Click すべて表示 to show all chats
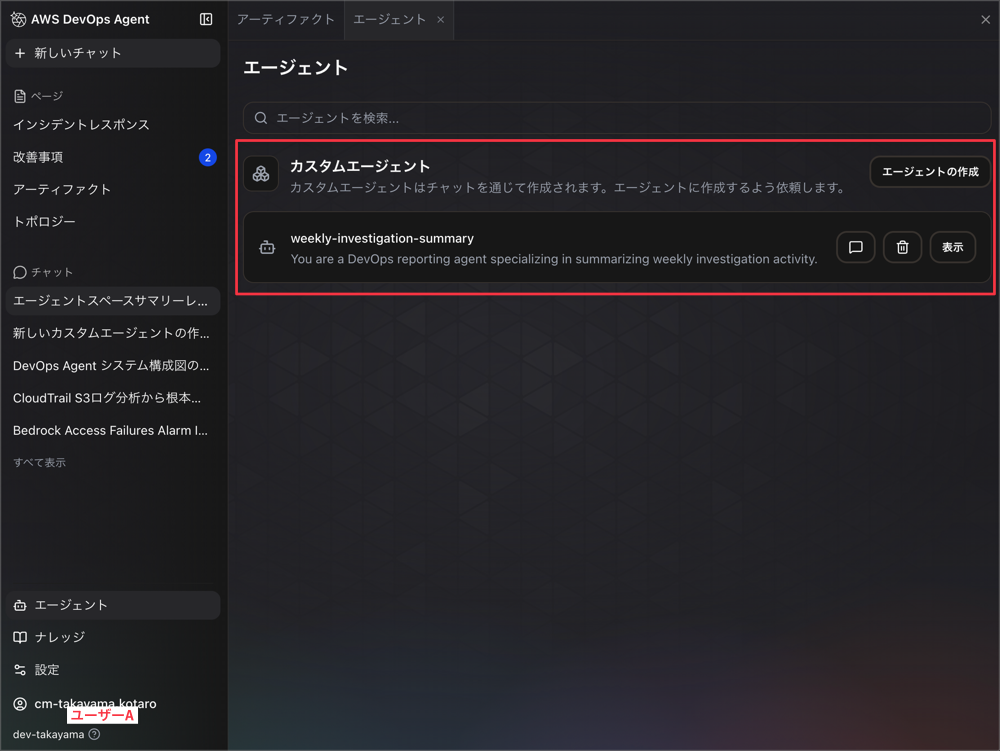The height and width of the screenshot is (751, 1000). (40, 463)
